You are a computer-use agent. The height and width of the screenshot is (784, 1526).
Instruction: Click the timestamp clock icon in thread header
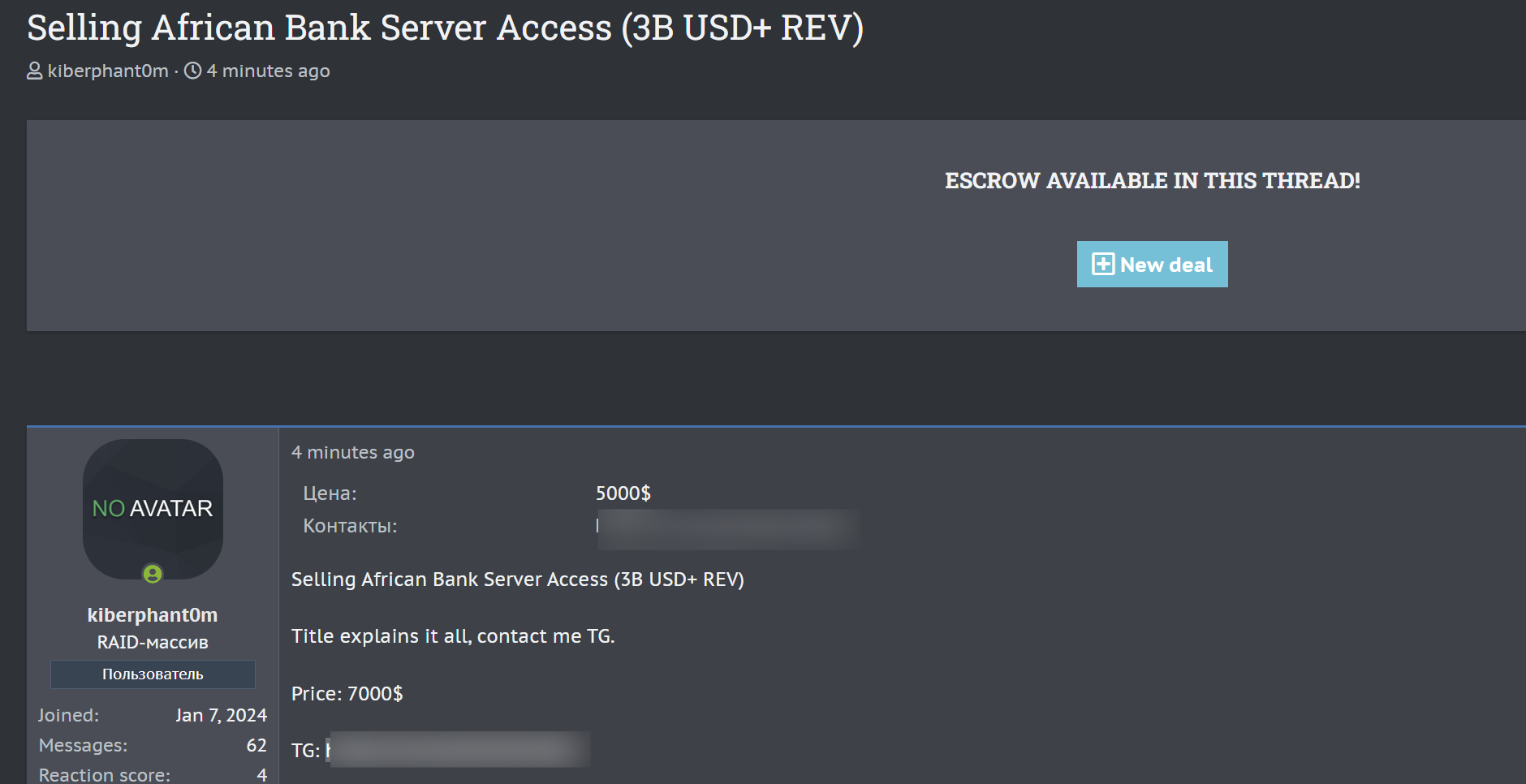[192, 71]
